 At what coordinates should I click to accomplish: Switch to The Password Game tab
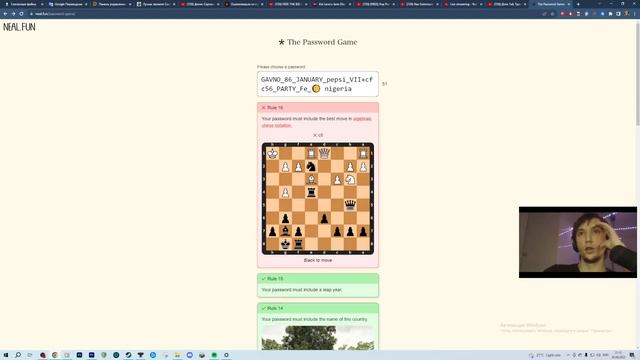[550, 4]
